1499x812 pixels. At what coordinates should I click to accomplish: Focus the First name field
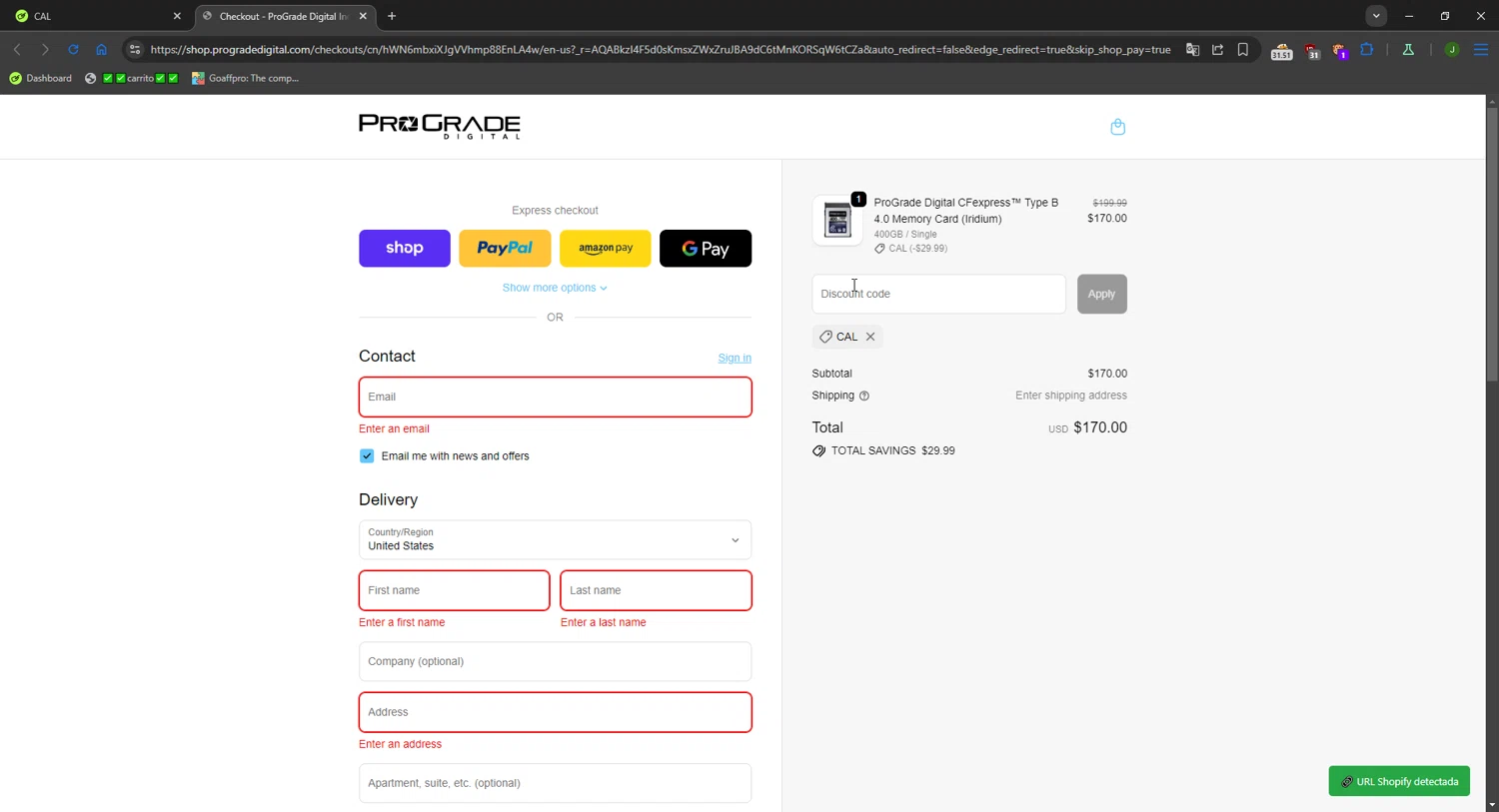click(x=454, y=590)
